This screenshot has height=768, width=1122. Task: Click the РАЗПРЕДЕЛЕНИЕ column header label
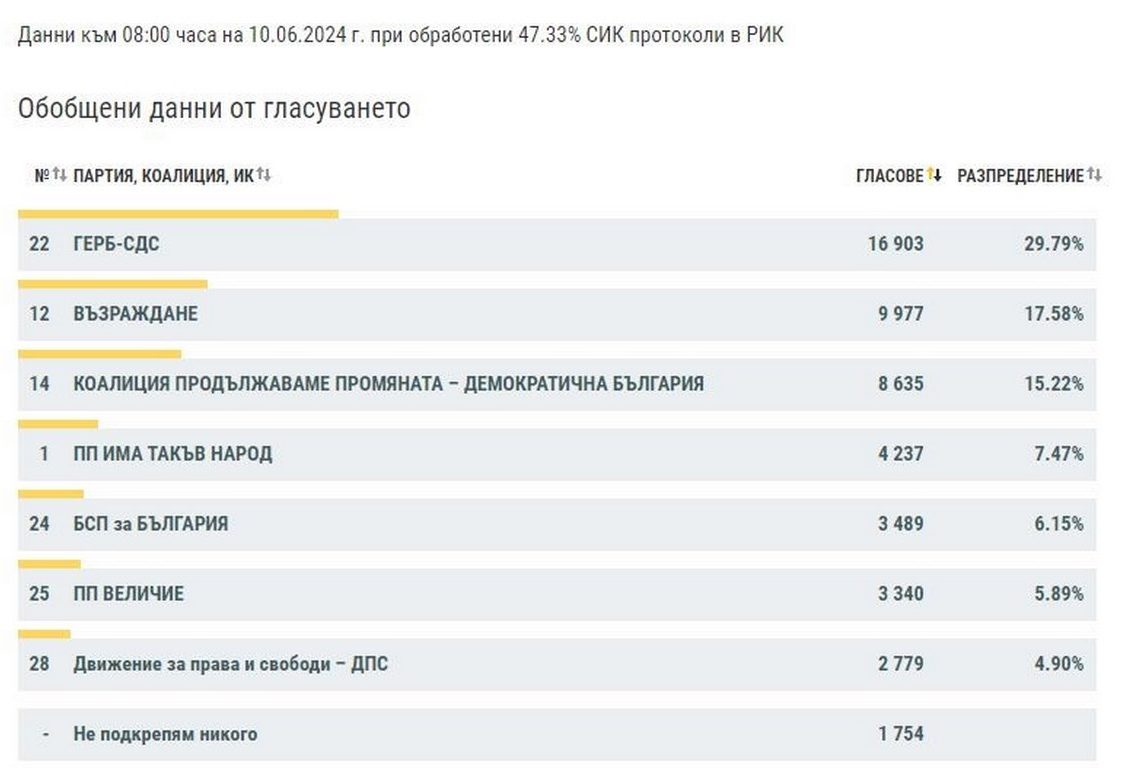[x=1020, y=176]
